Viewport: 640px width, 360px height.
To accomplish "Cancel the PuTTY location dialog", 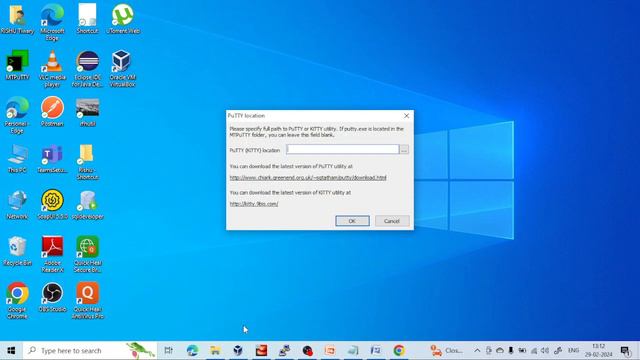I will pyautogui.click(x=392, y=221).
